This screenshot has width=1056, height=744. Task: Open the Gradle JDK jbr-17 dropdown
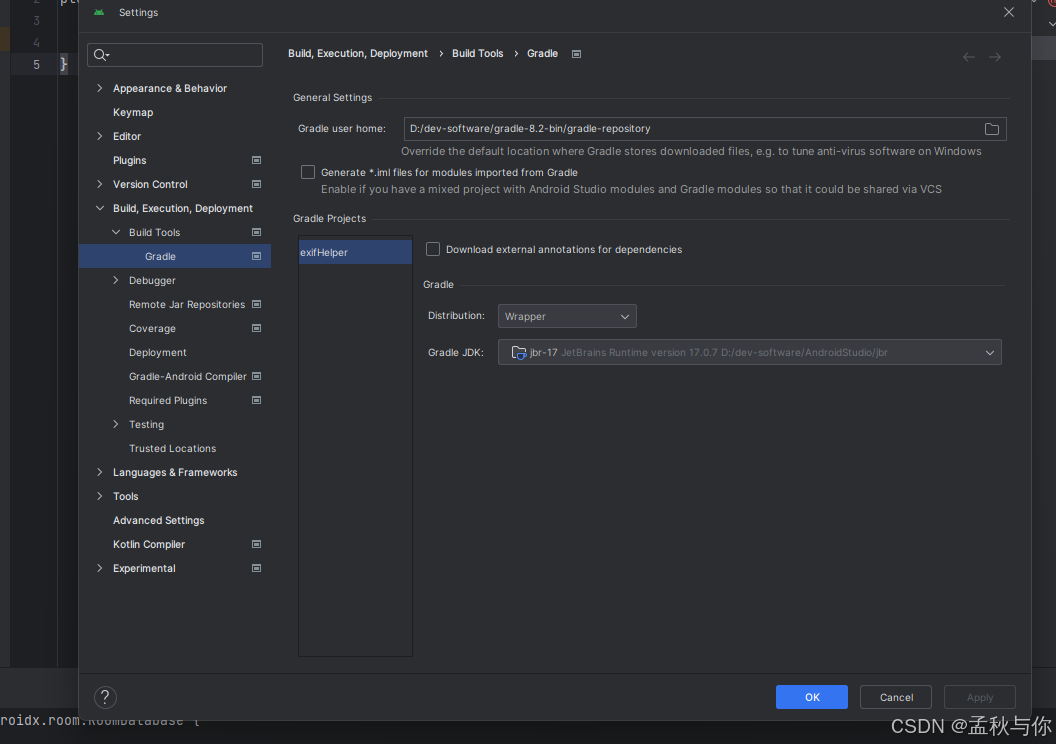[750, 352]
